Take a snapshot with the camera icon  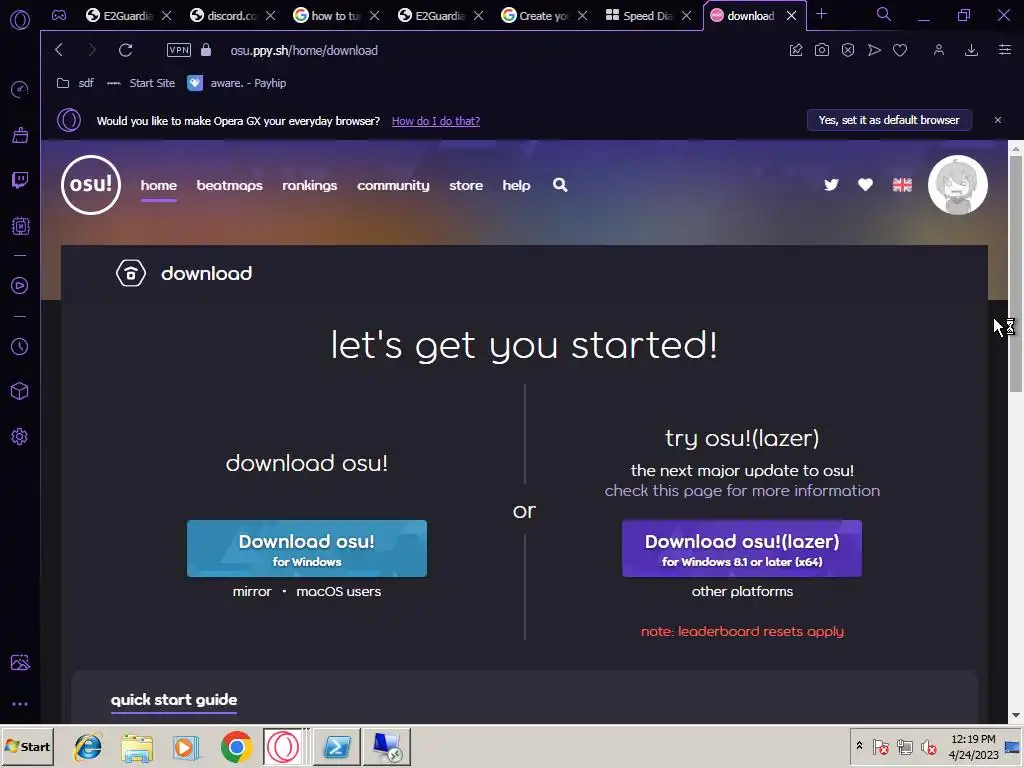[x=822, y=50]
